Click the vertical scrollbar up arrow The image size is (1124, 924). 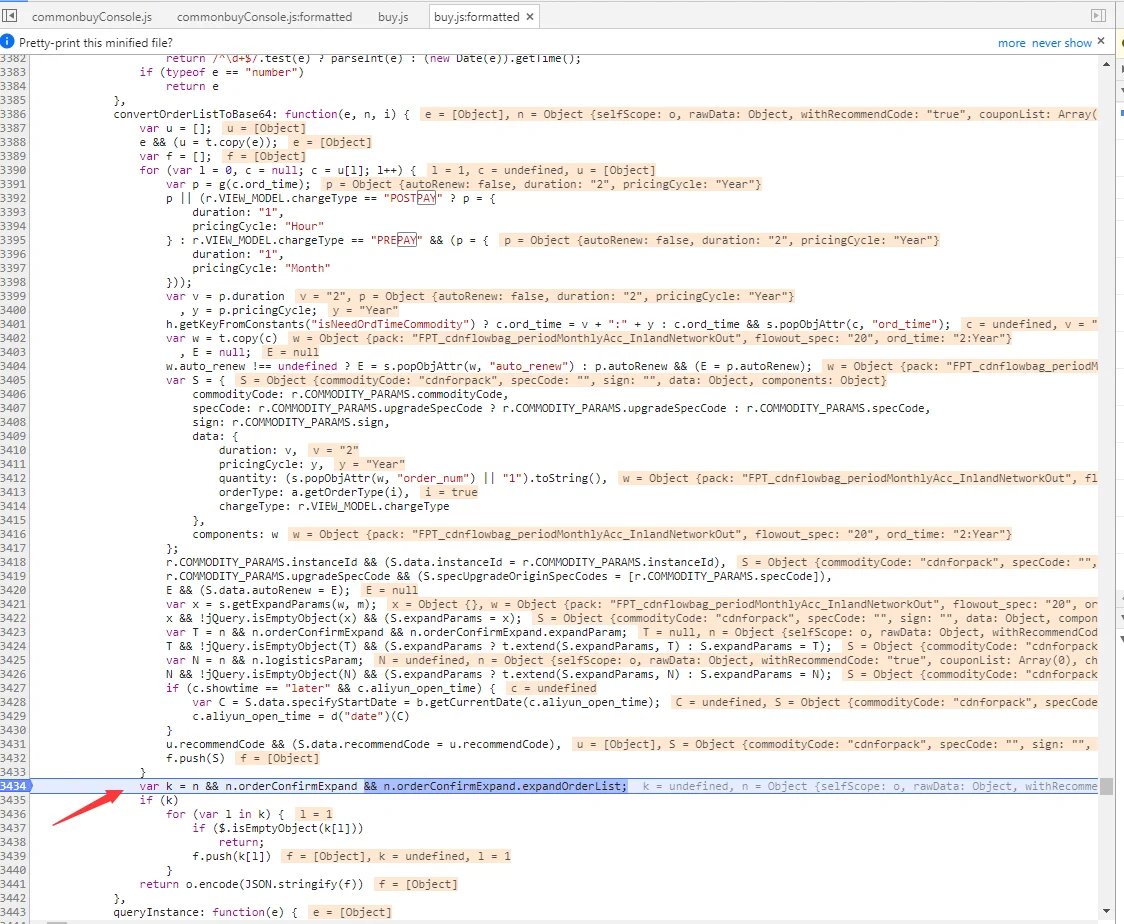click(1107, 65)
